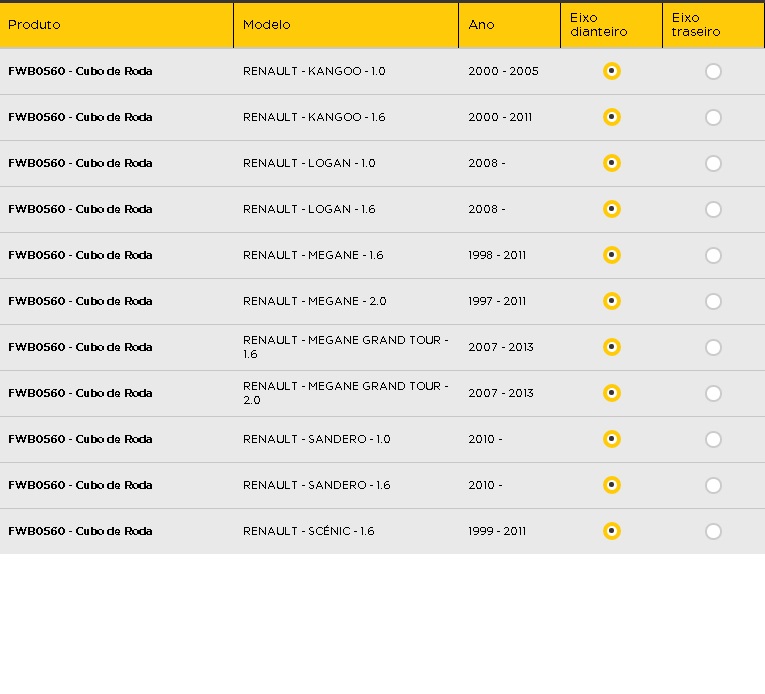Select rear axle radio for LOGAN 1.6 row
Image resolution: width=765 pixels, height=694 pixels.
713,209
